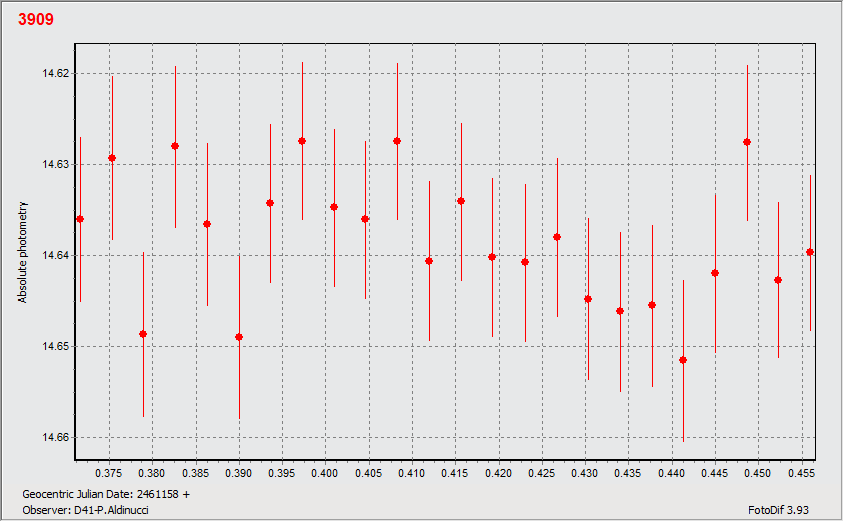Select the data point at 0.375
Screen dimensions: 844x522
112,158
